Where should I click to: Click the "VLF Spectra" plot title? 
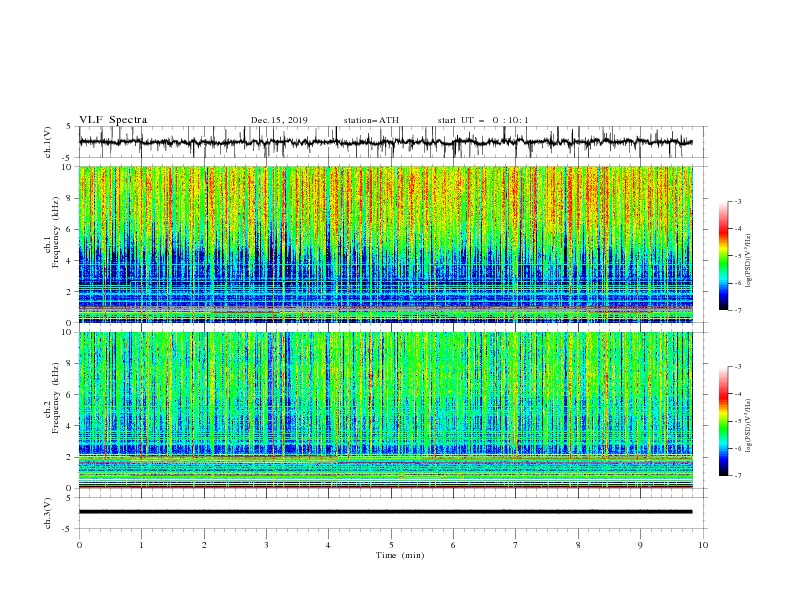113,120
